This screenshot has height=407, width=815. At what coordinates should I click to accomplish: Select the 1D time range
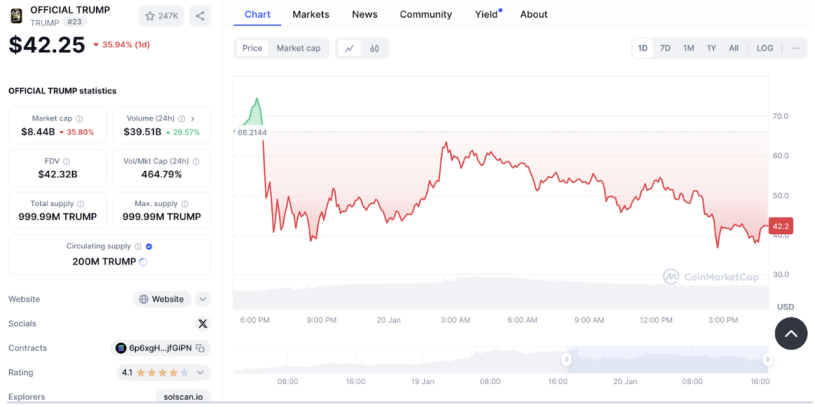pyautogui.click(x=642, y=48)
